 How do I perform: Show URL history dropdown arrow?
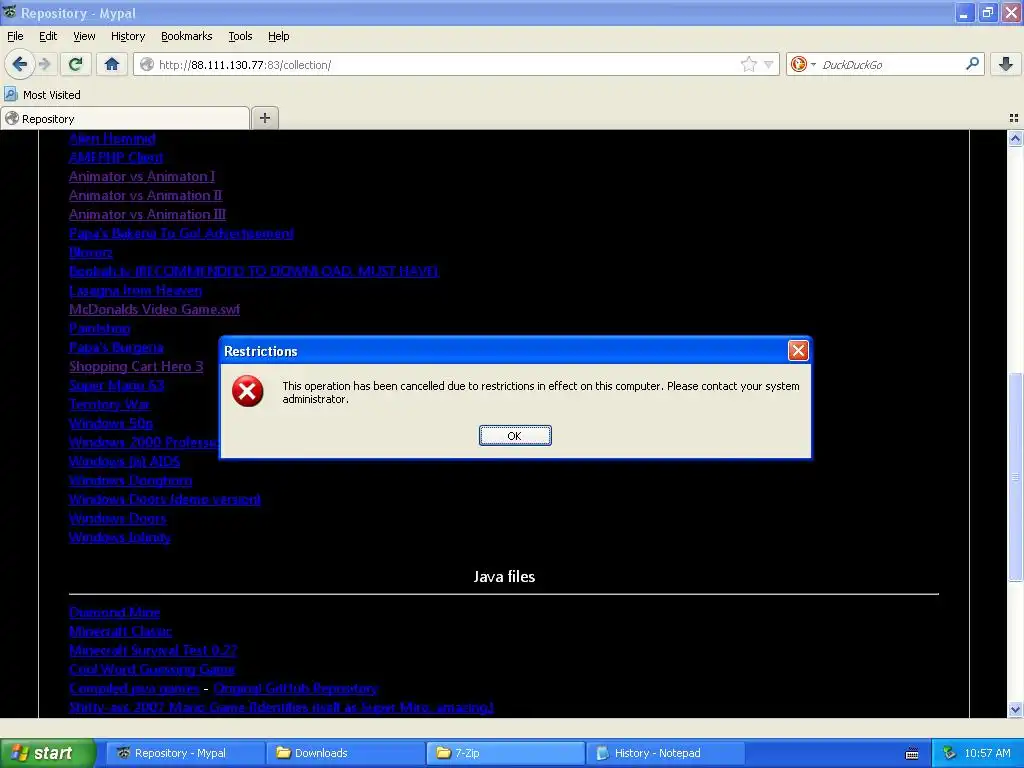[769, 65]
